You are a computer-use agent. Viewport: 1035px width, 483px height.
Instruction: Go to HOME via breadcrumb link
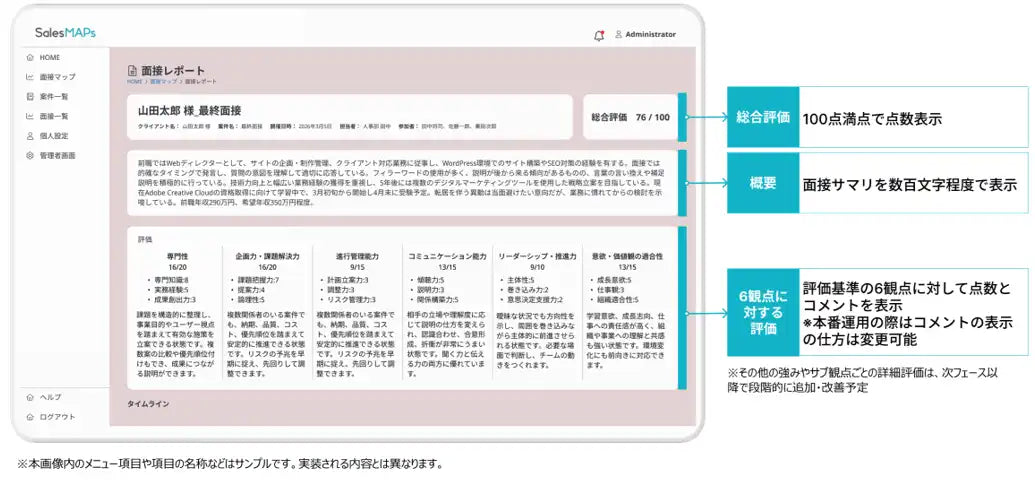pyautogui.click(x=135, y=81)
